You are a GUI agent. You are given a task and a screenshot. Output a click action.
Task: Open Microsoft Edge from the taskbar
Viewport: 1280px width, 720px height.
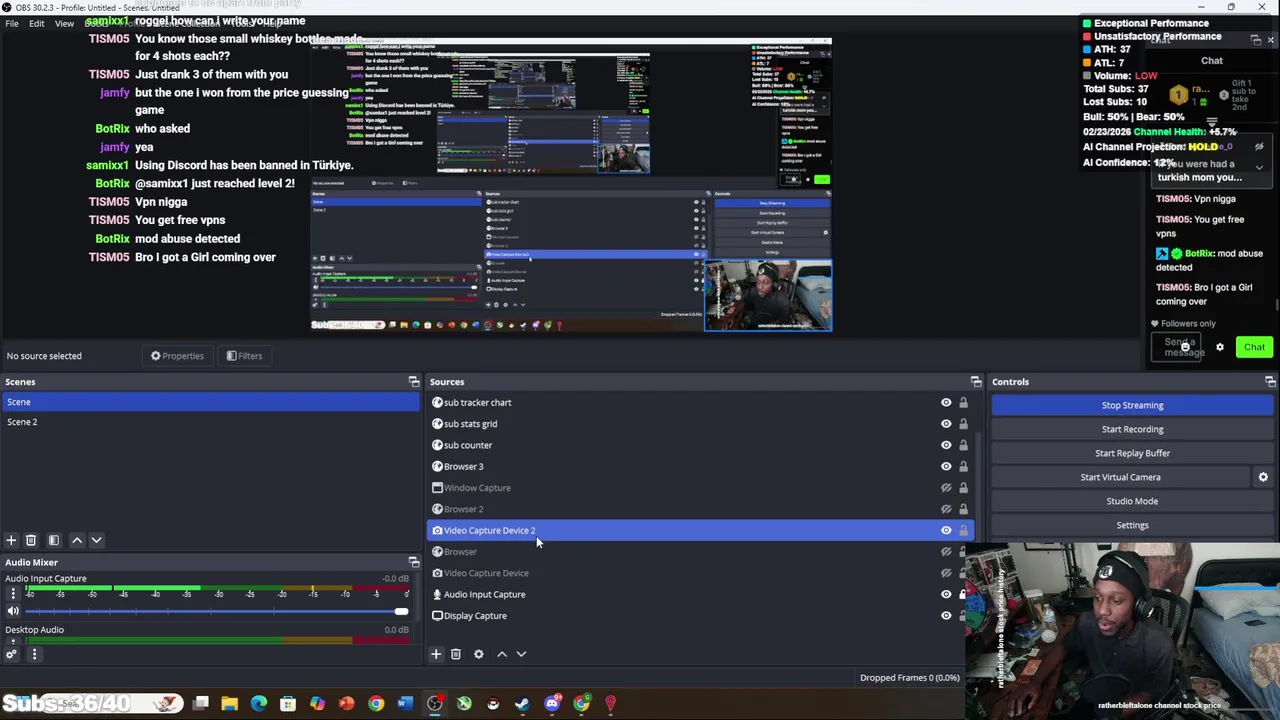tap(259, 704)
